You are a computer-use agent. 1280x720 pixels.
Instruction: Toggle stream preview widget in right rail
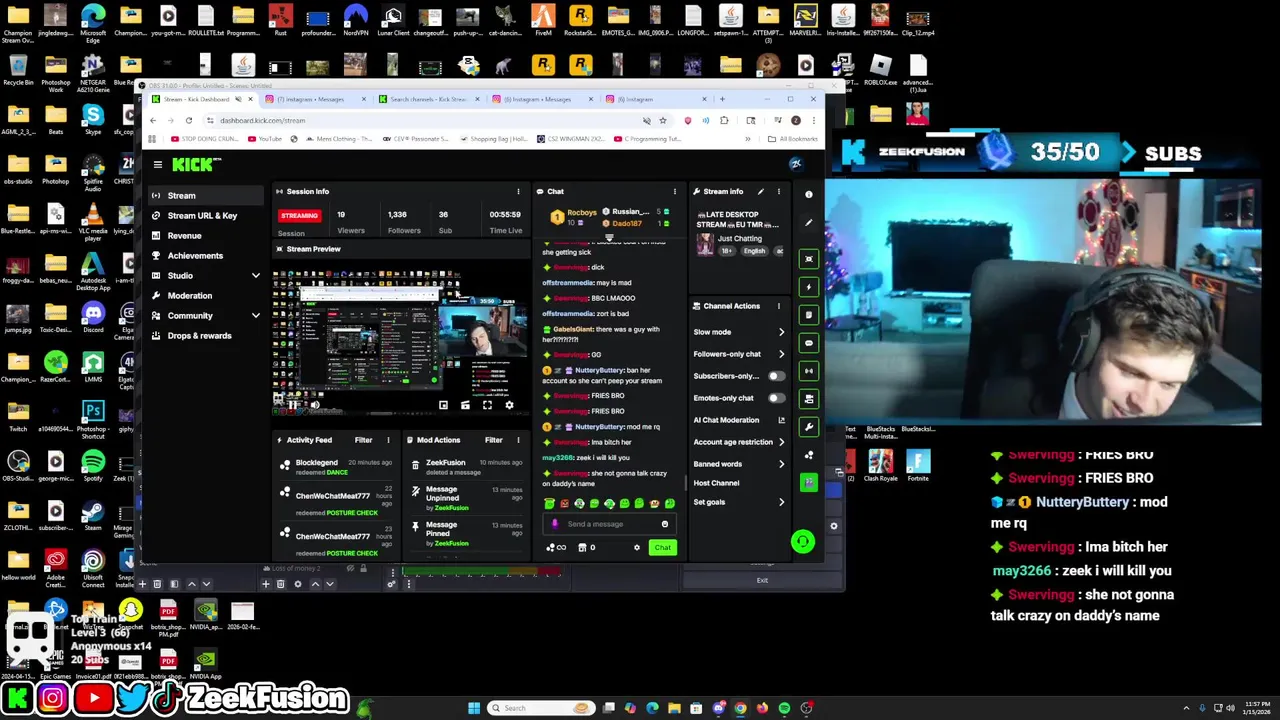[x=809, y=259]
